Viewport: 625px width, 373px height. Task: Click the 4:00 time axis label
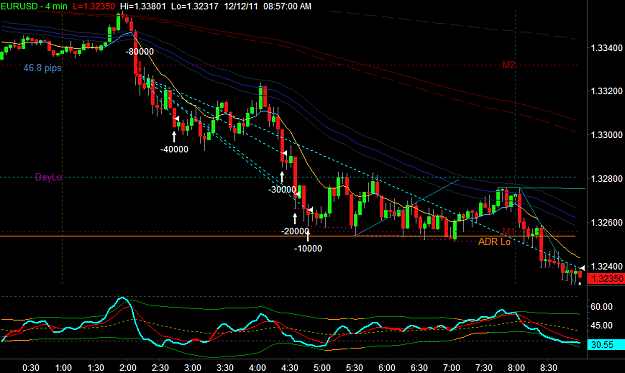257,367
